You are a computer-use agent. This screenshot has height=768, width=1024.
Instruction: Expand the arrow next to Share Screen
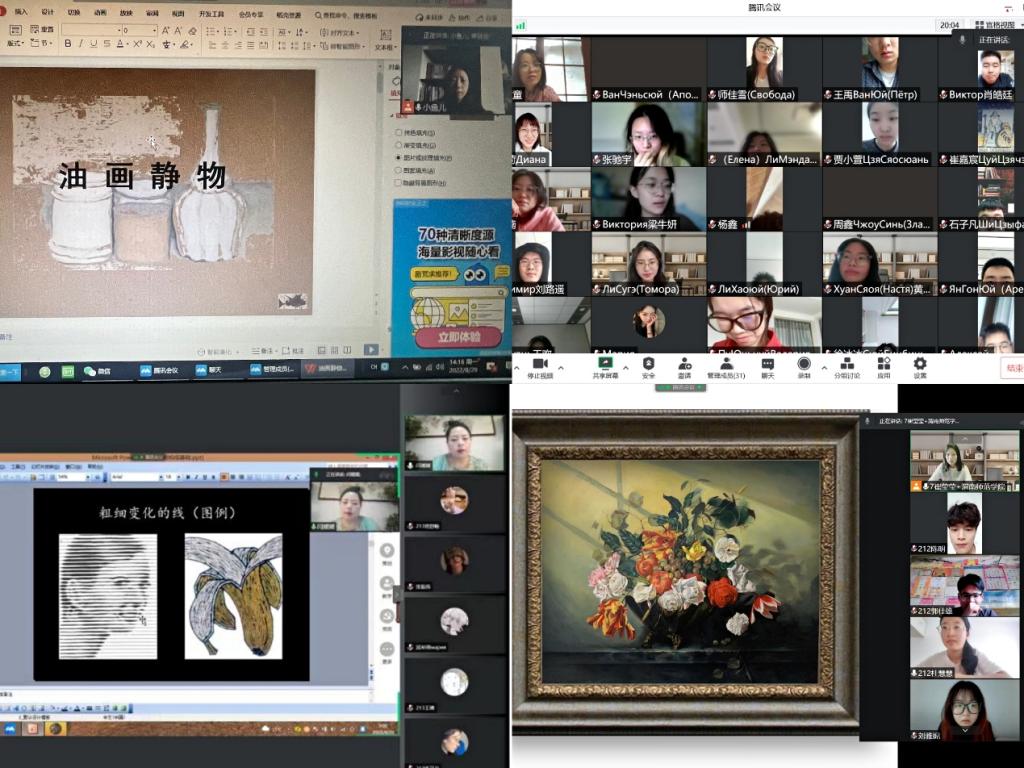(x=624, y=365)
